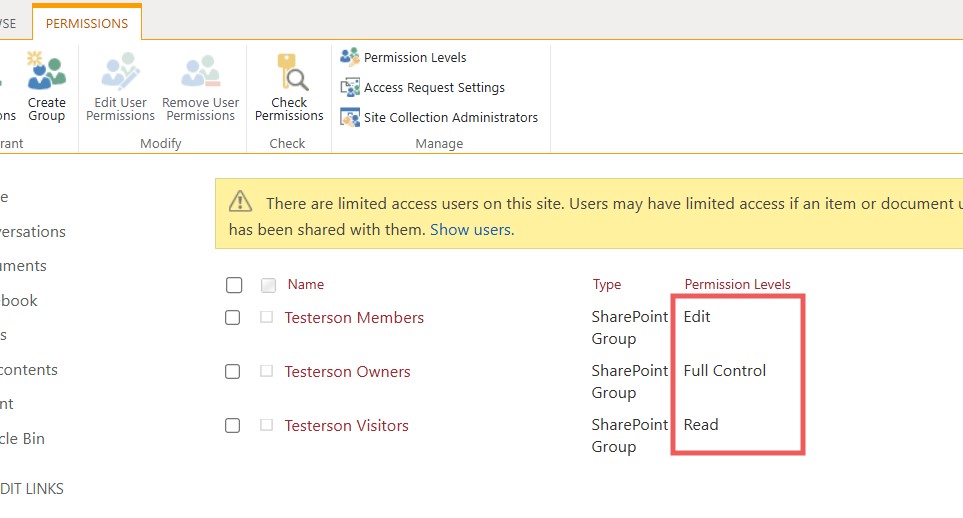Image resolution: width=963 pixels, height=518 pixels.
Task: Click the Create Group icon
Action: point(46,72)
